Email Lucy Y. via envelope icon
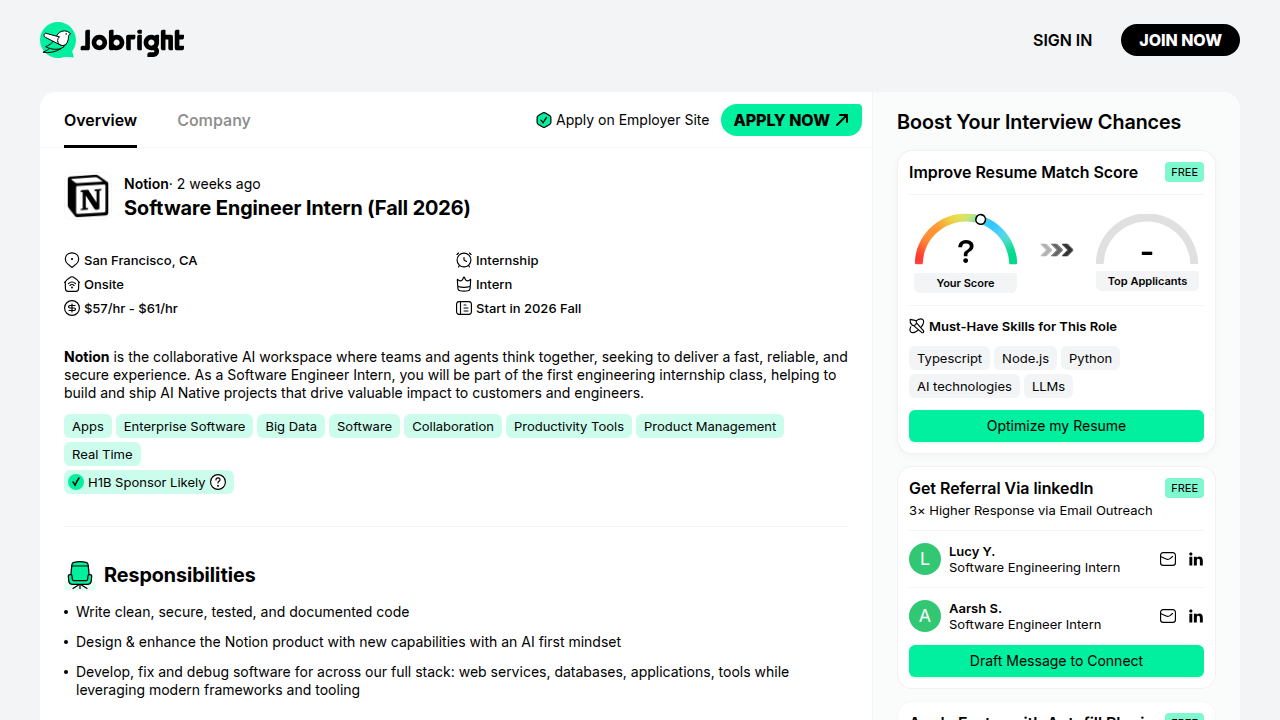 pos(1168,559)
